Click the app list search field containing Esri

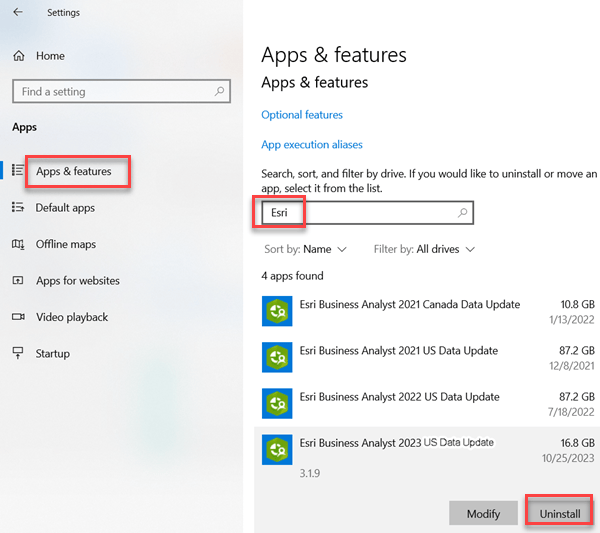coord(368,213)
